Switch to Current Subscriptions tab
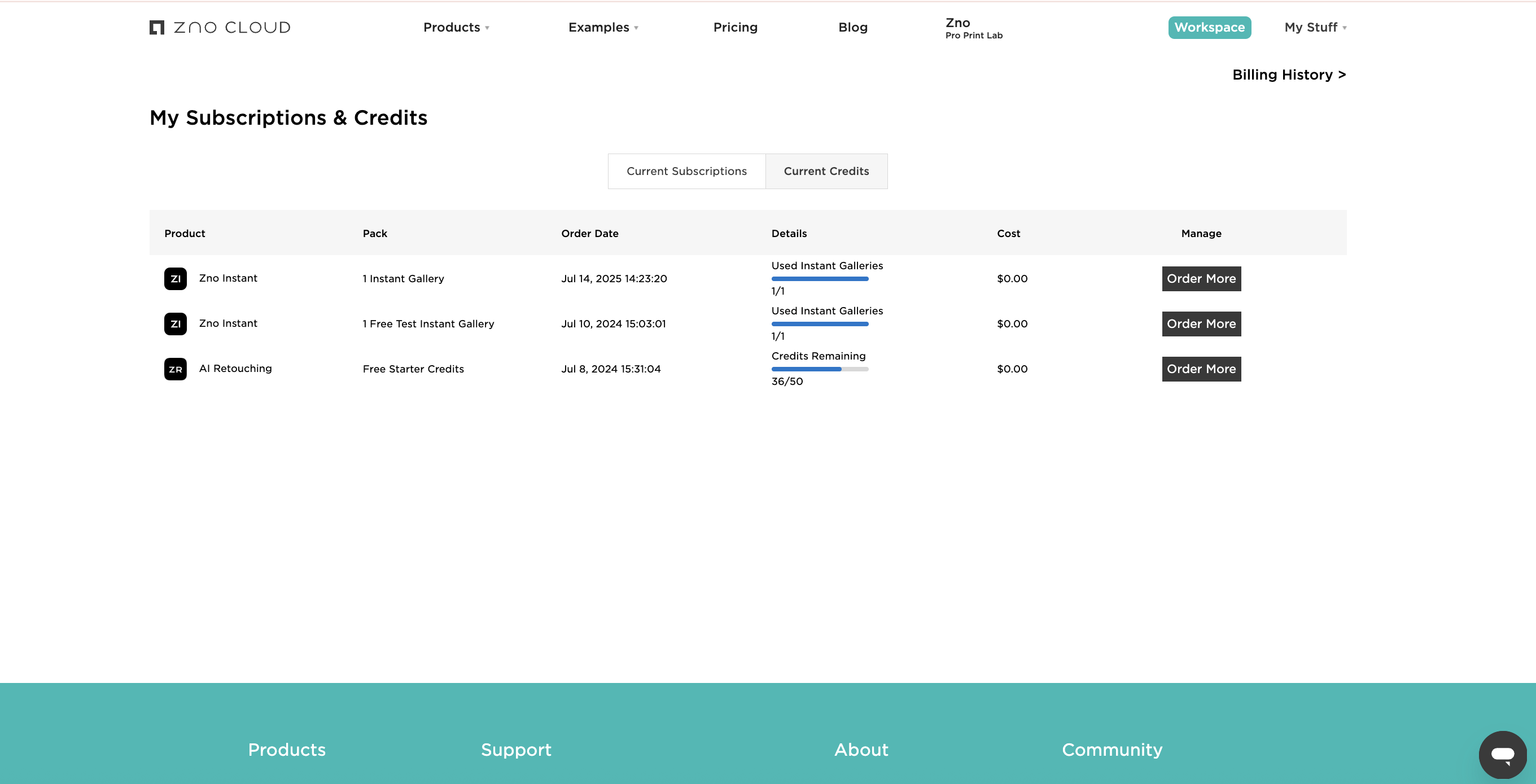1536x784 pixels. [686, 171]
